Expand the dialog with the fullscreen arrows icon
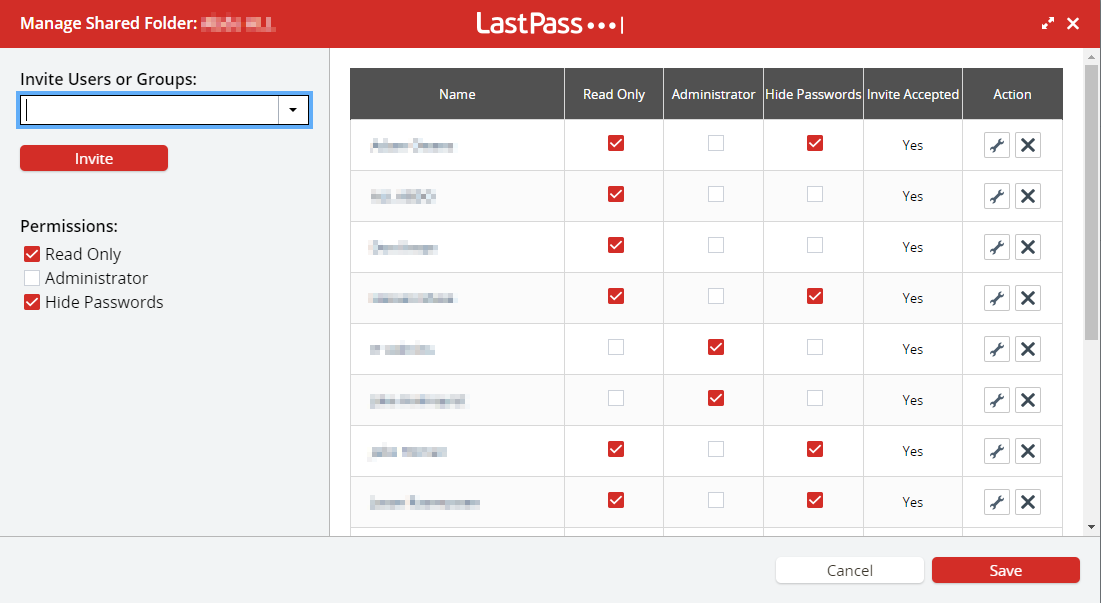This screenshot has height=603, width=1101. pos(1048,24)
